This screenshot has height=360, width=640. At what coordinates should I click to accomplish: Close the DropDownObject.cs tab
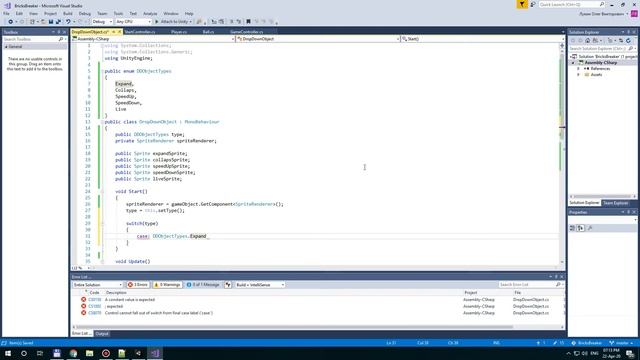coord(120,32)
